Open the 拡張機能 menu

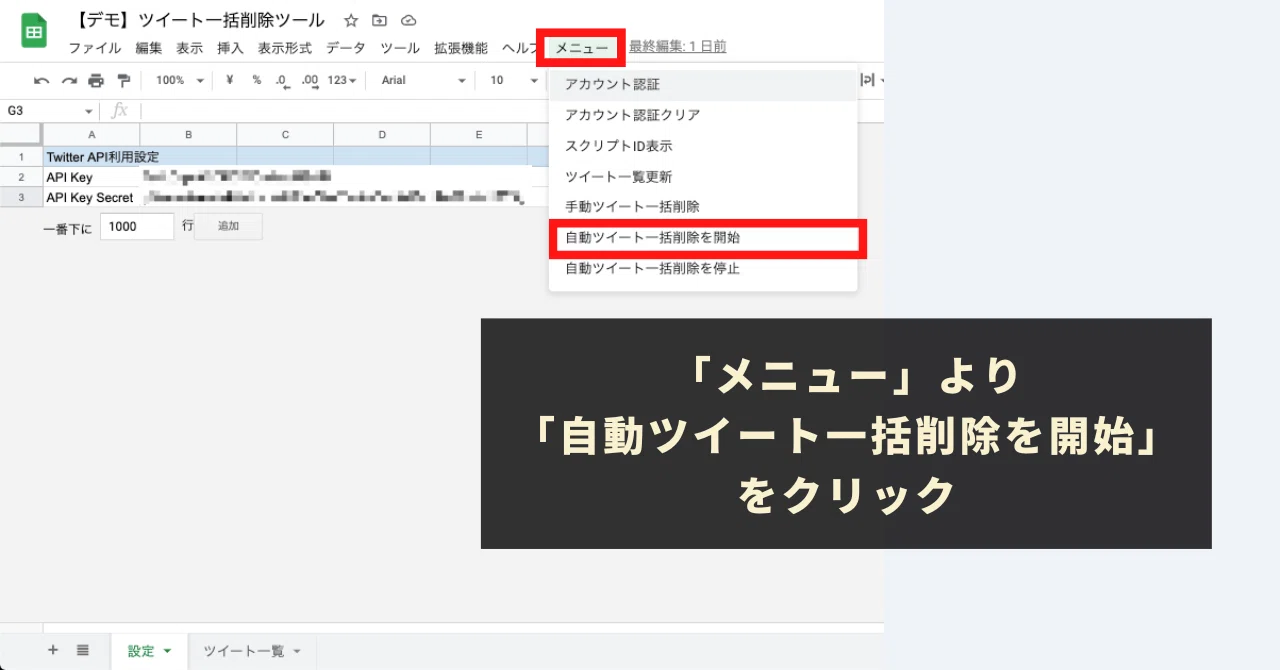pyautogui.click(x=461, y=48)
